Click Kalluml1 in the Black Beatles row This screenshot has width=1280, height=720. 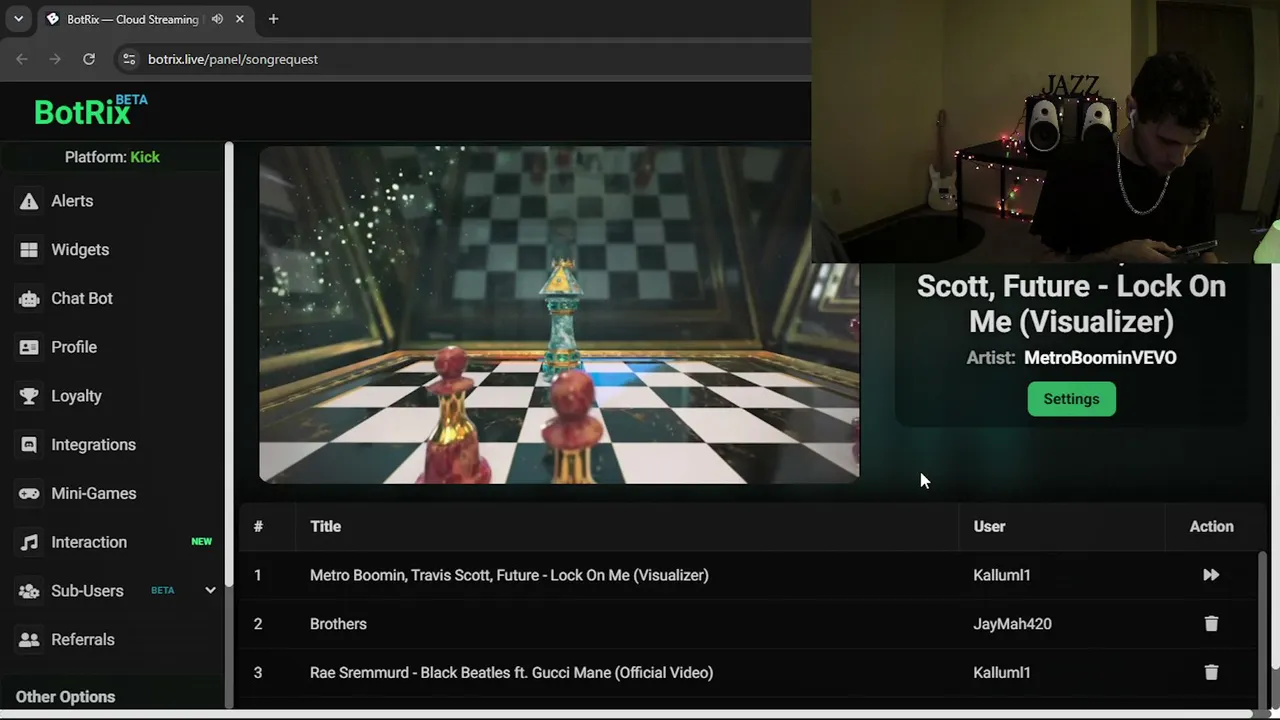[1001, 673]
